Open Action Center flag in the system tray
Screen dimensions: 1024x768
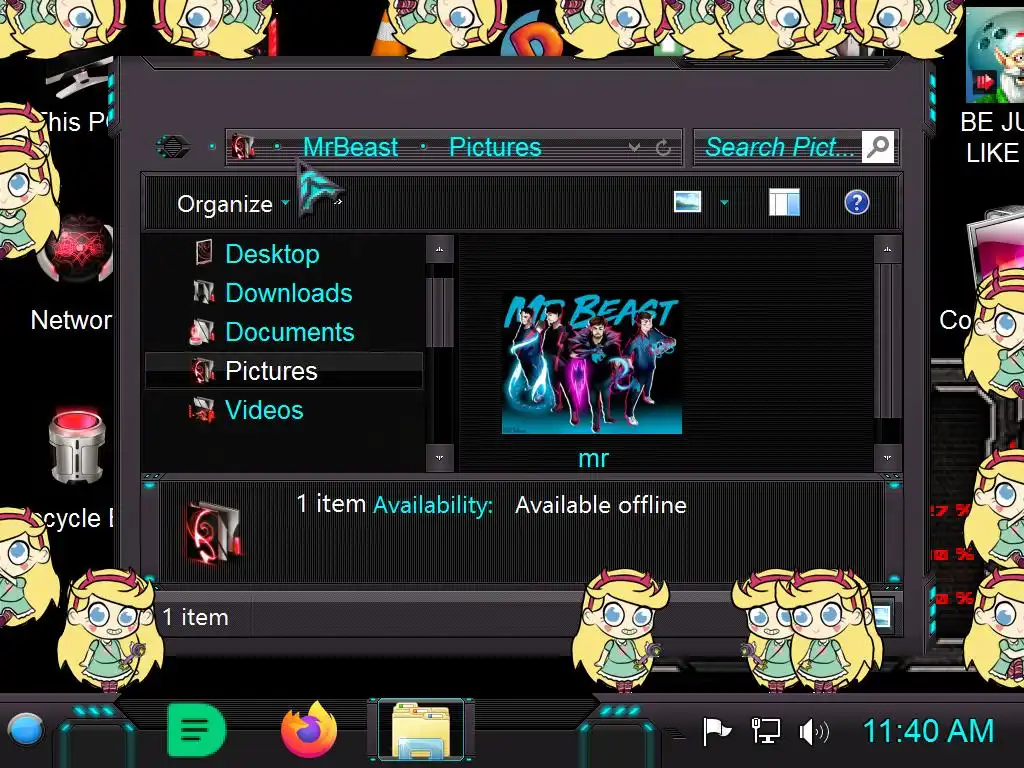tap(716, 731)
